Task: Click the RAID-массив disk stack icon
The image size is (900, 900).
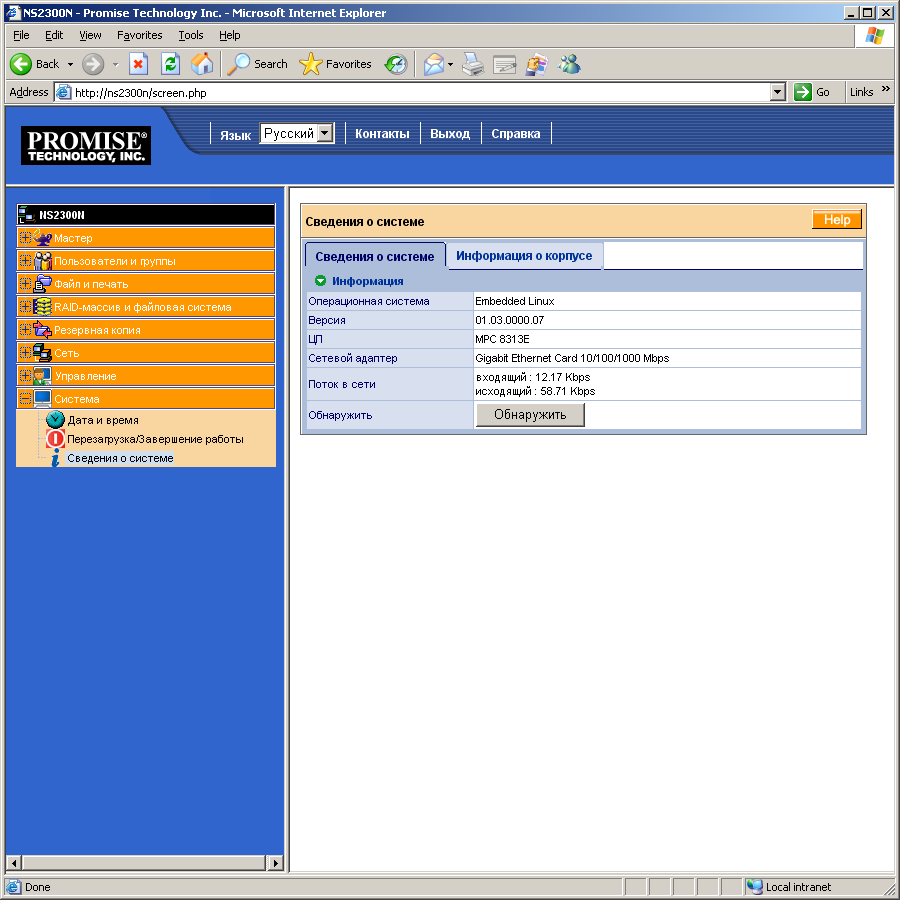Action: tap(42, 307)
